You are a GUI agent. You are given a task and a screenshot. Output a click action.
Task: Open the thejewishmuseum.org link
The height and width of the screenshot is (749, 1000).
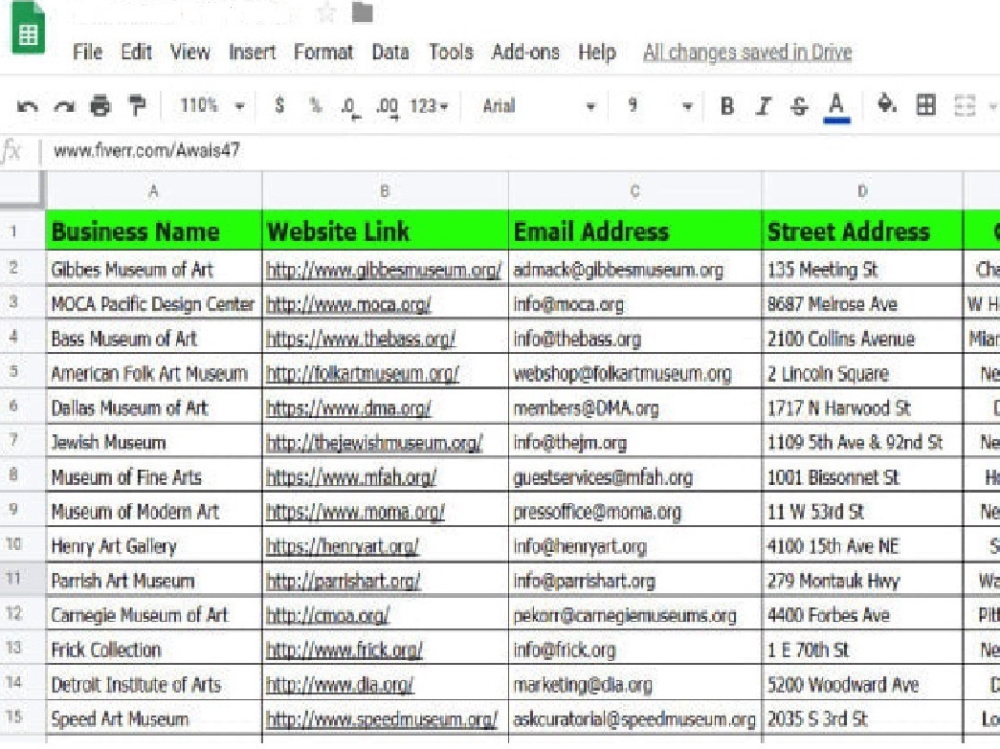point(374,442)
